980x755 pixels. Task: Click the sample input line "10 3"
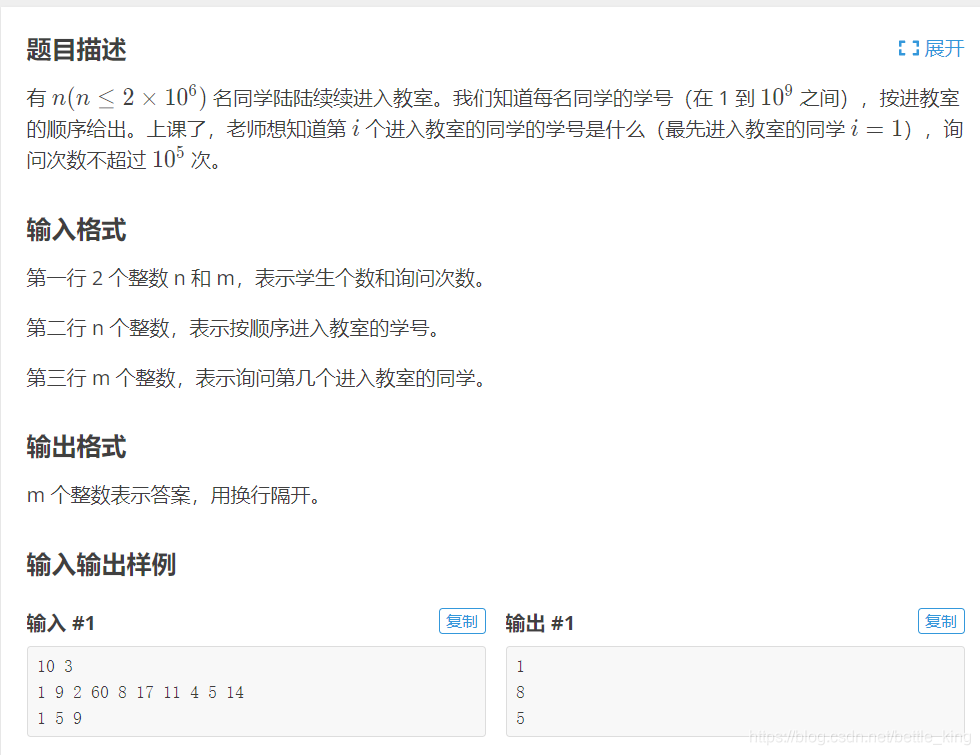[x=55, y=666]
